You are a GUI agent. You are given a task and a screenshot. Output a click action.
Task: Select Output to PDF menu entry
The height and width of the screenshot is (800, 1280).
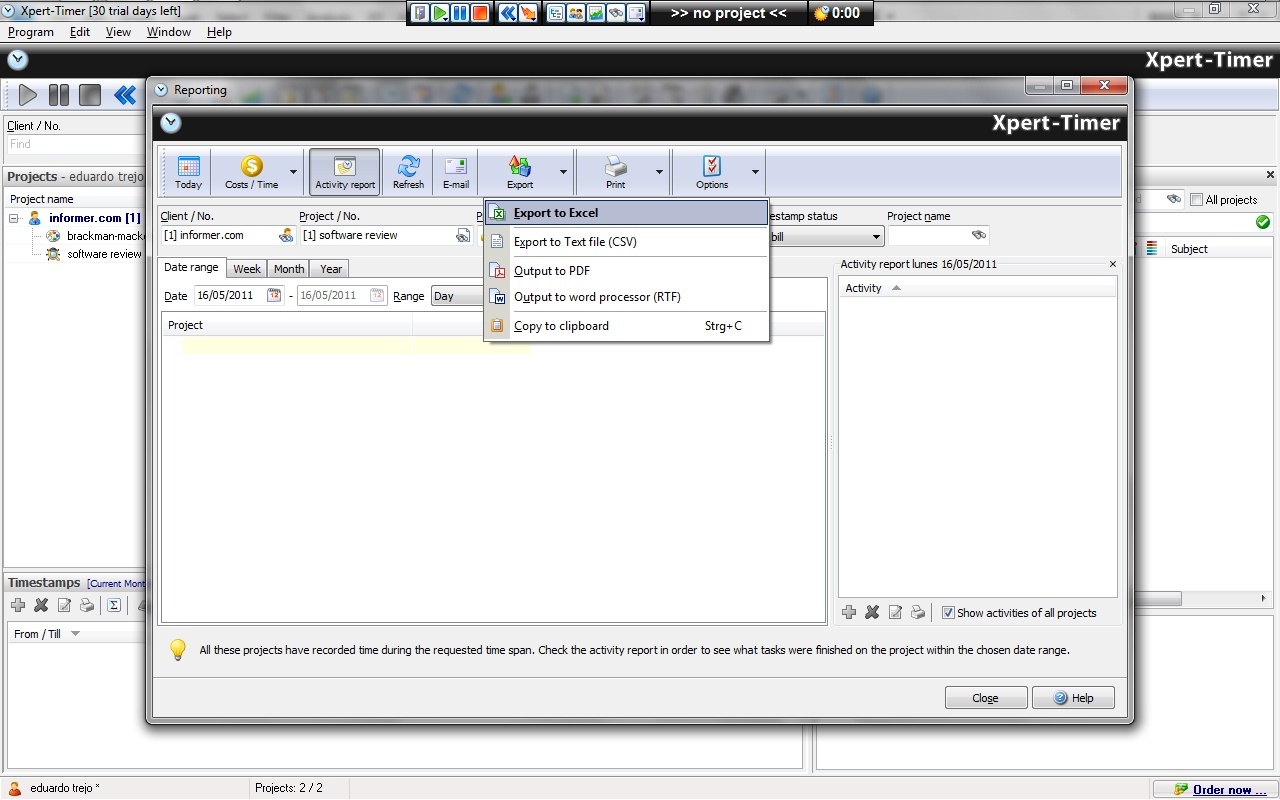pos(626,271)
